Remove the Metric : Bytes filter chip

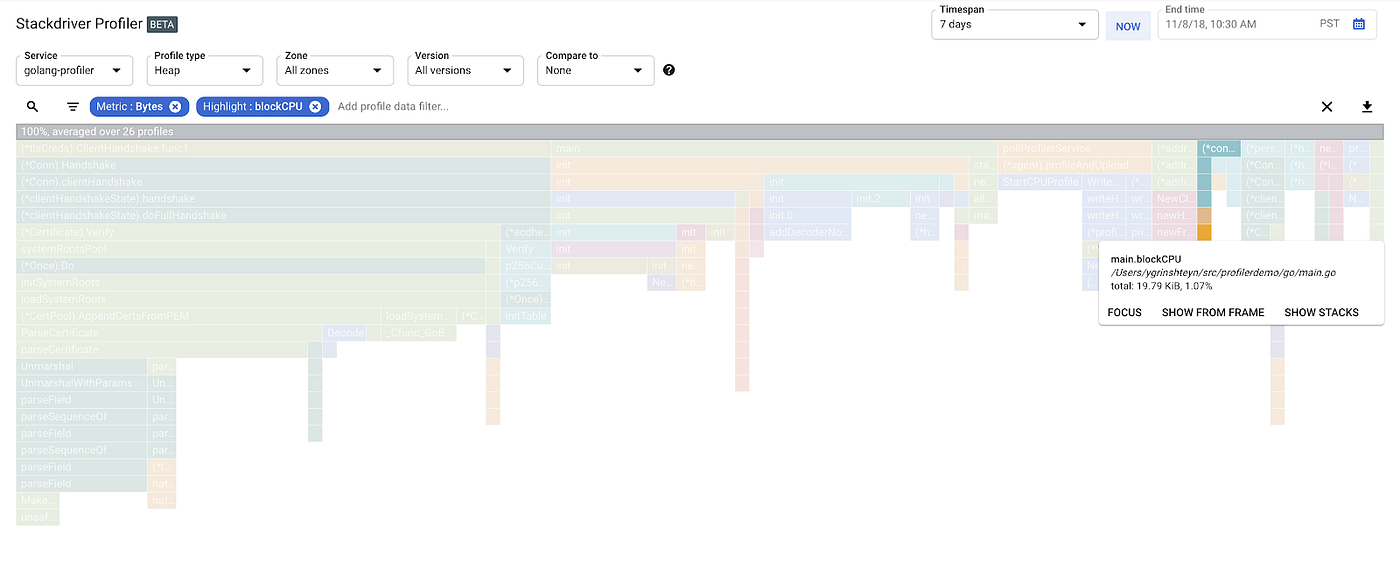pos(177,106)
